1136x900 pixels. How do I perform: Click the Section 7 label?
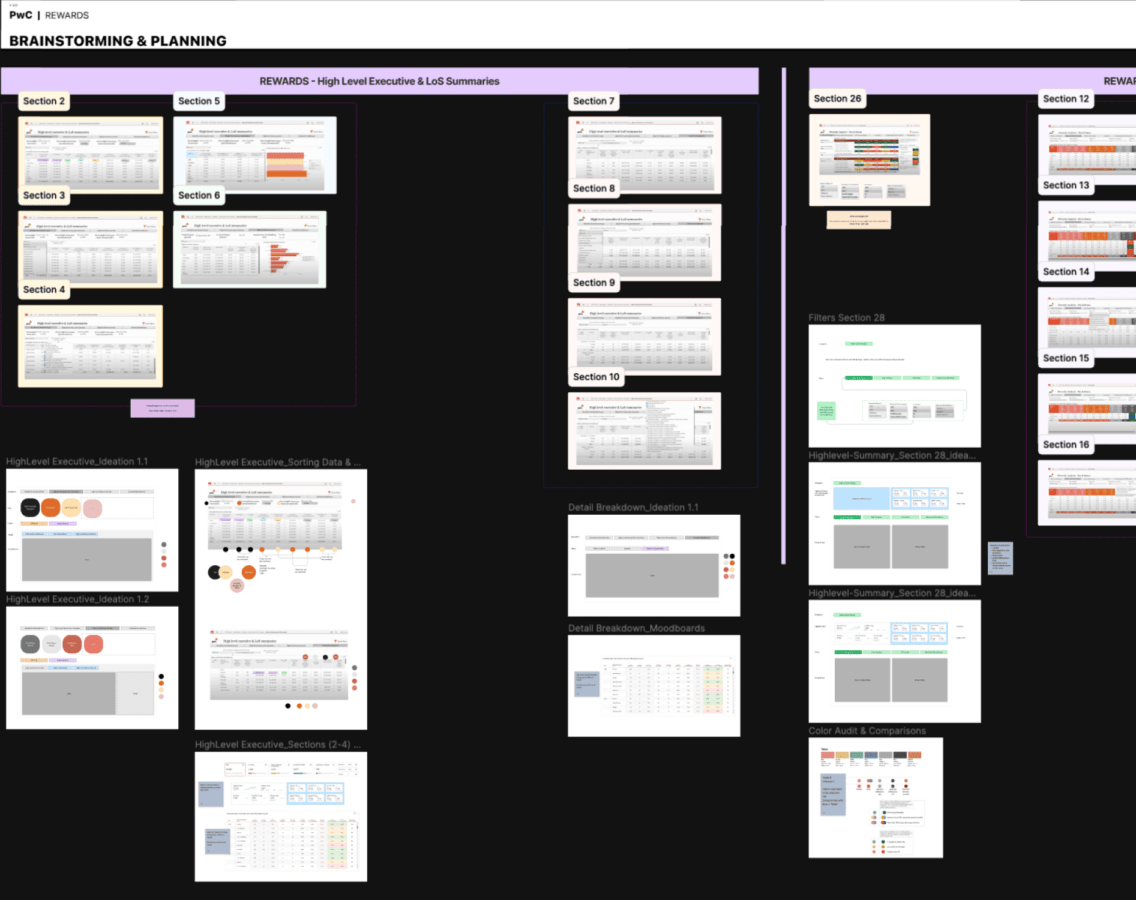(x=594, y=101)
